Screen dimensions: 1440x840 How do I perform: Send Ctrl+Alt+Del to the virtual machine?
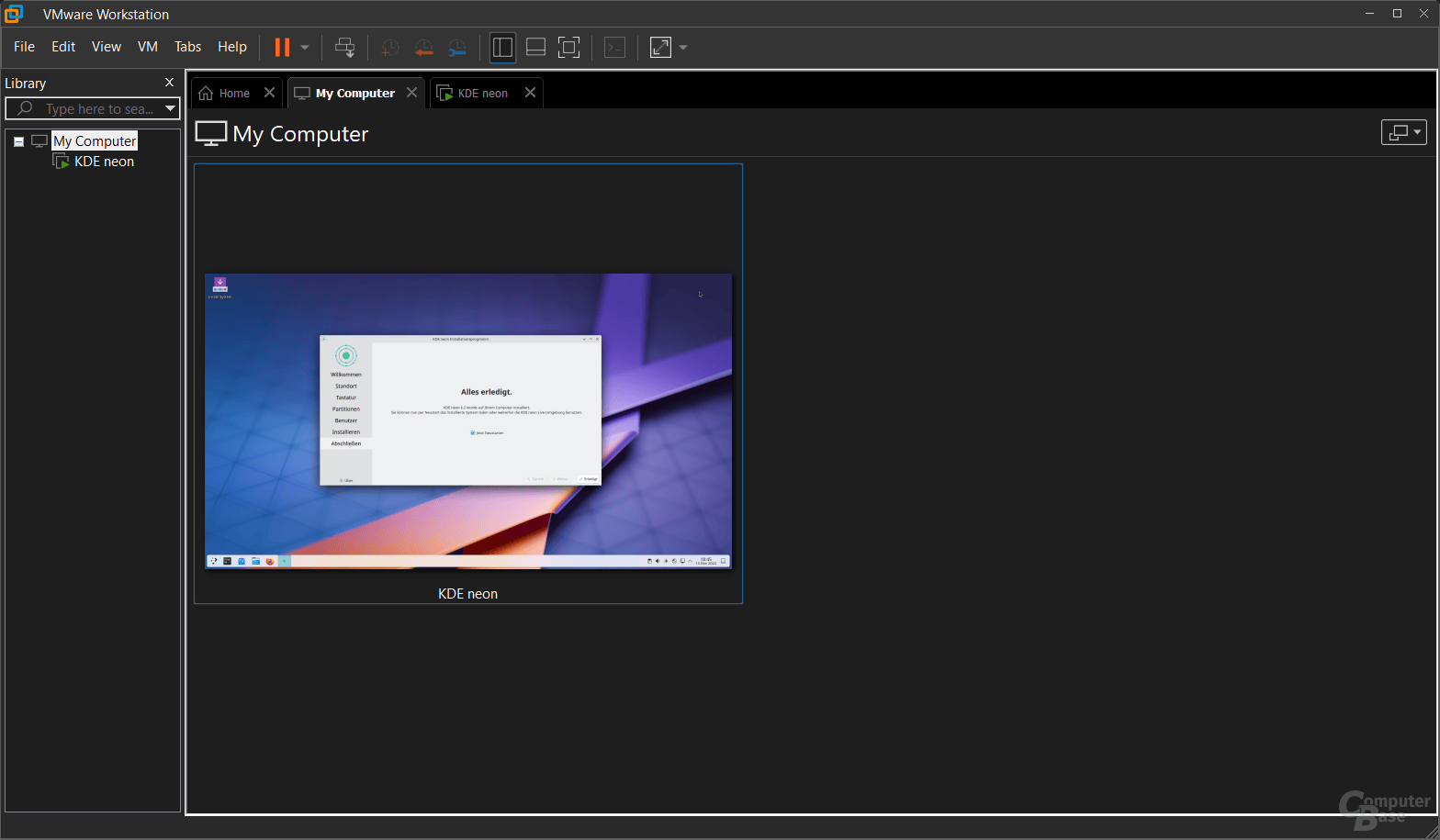[345, 48]
